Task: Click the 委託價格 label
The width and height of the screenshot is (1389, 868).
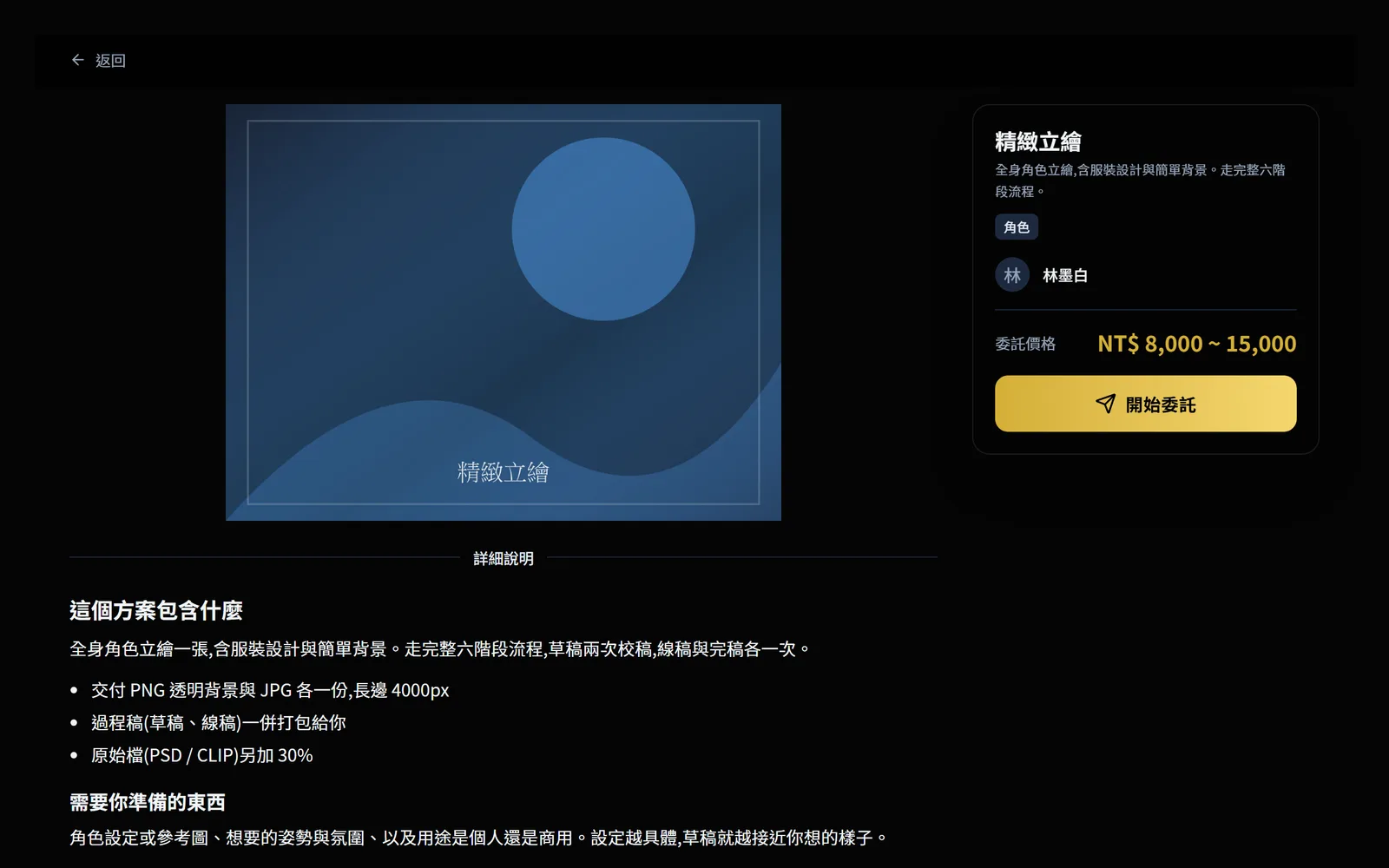Action: (1025, 344)
